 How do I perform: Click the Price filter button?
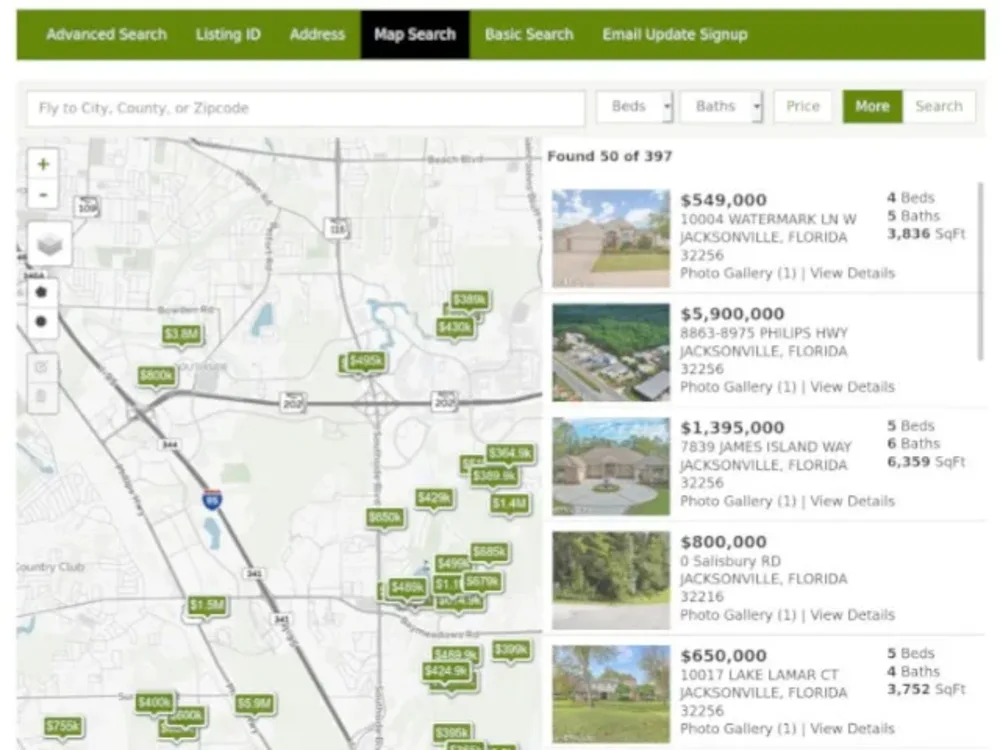tap(803, 107)
